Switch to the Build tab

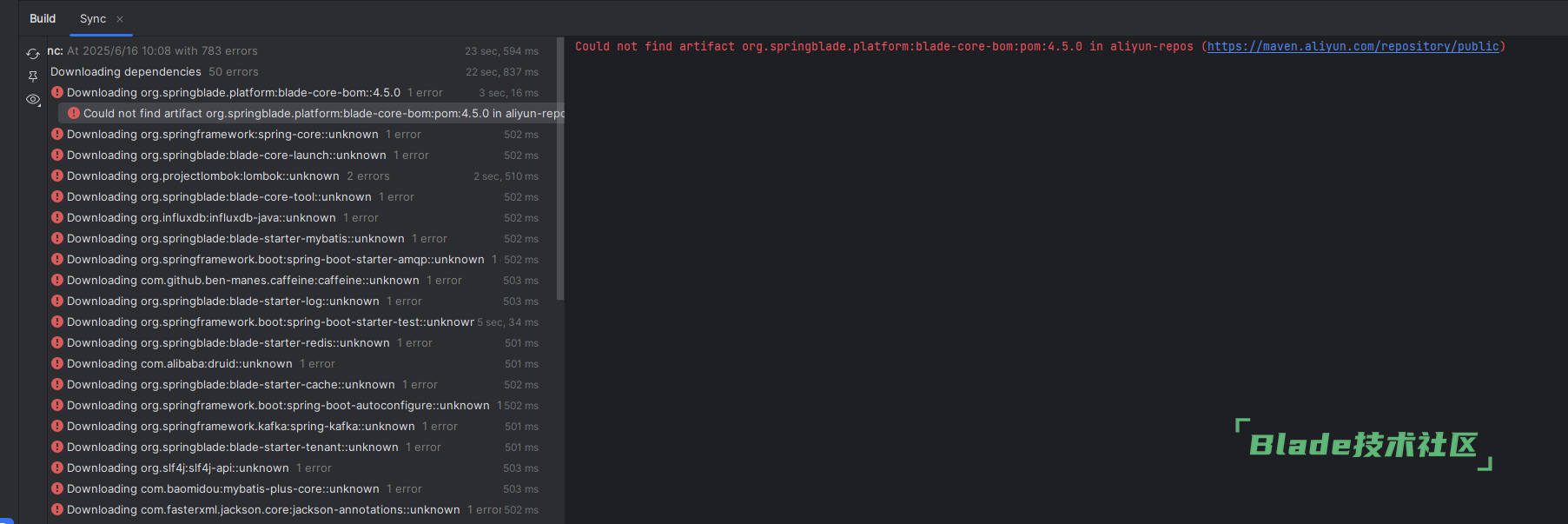pos(43,18)
